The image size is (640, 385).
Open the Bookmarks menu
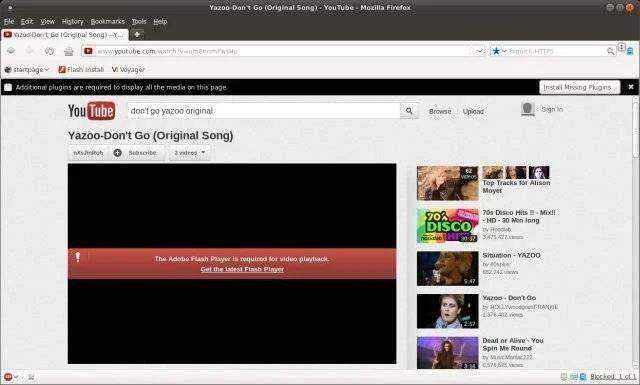(108, 21)
